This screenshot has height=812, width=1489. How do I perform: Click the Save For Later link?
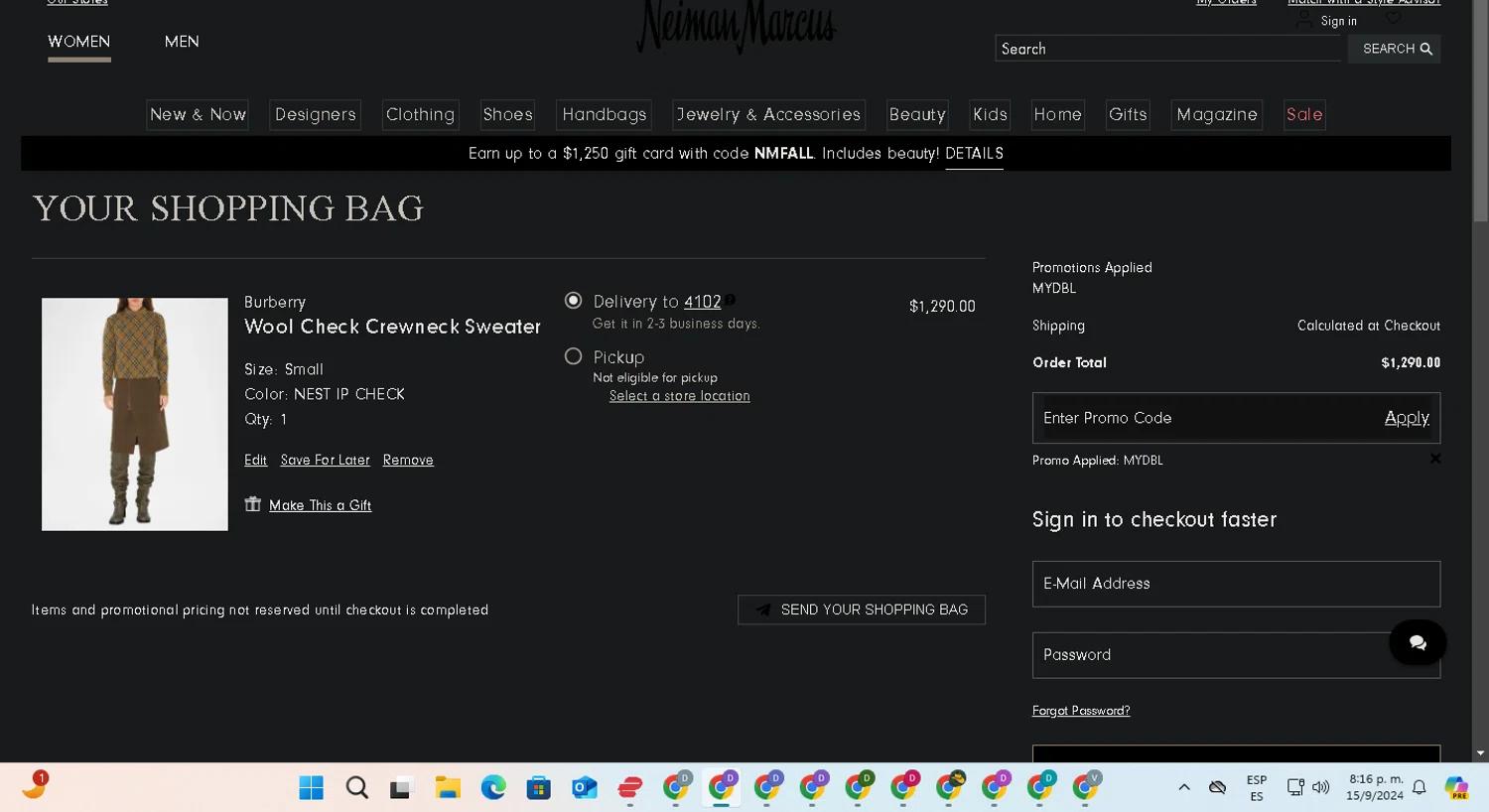point(325,461)
